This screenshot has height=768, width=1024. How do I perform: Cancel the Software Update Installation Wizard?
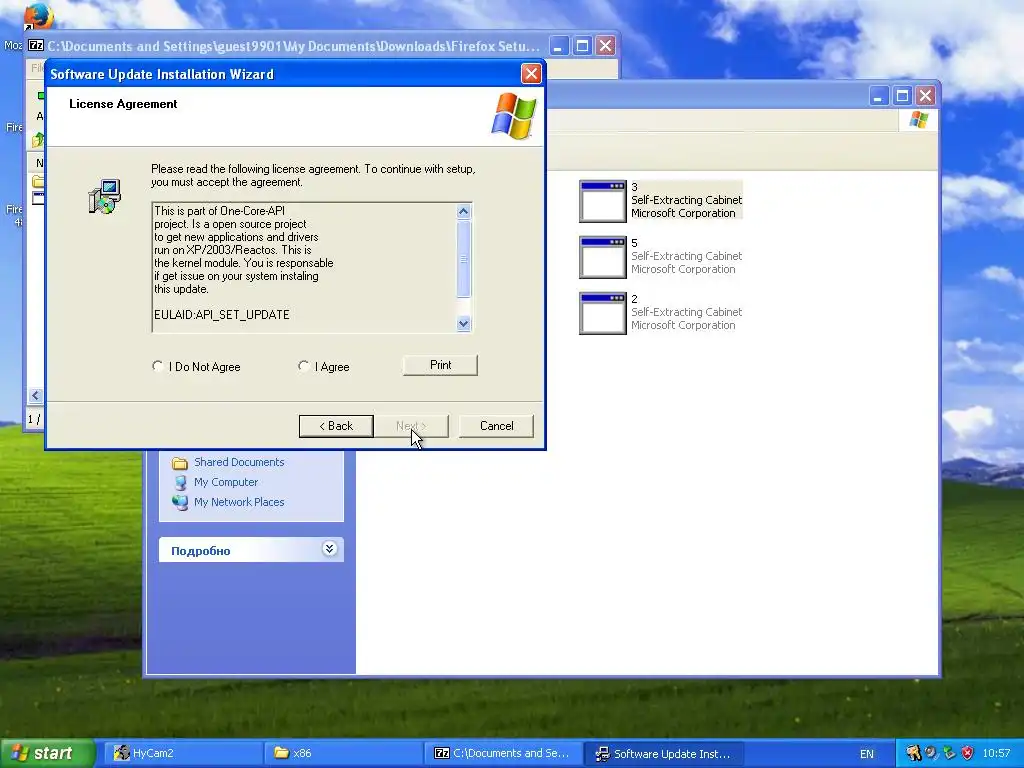point(496,426)
